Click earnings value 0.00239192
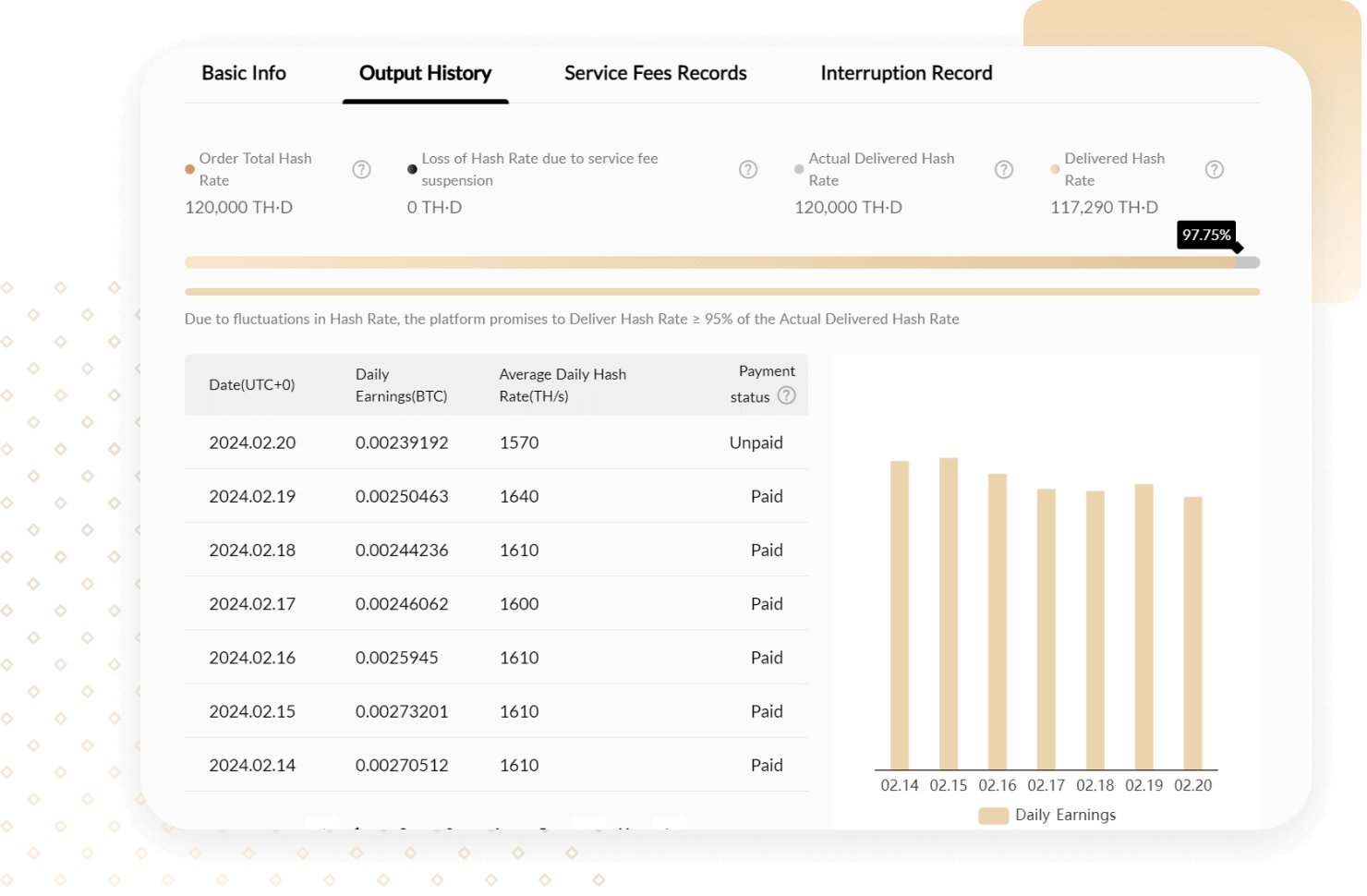 pos(402,442)
